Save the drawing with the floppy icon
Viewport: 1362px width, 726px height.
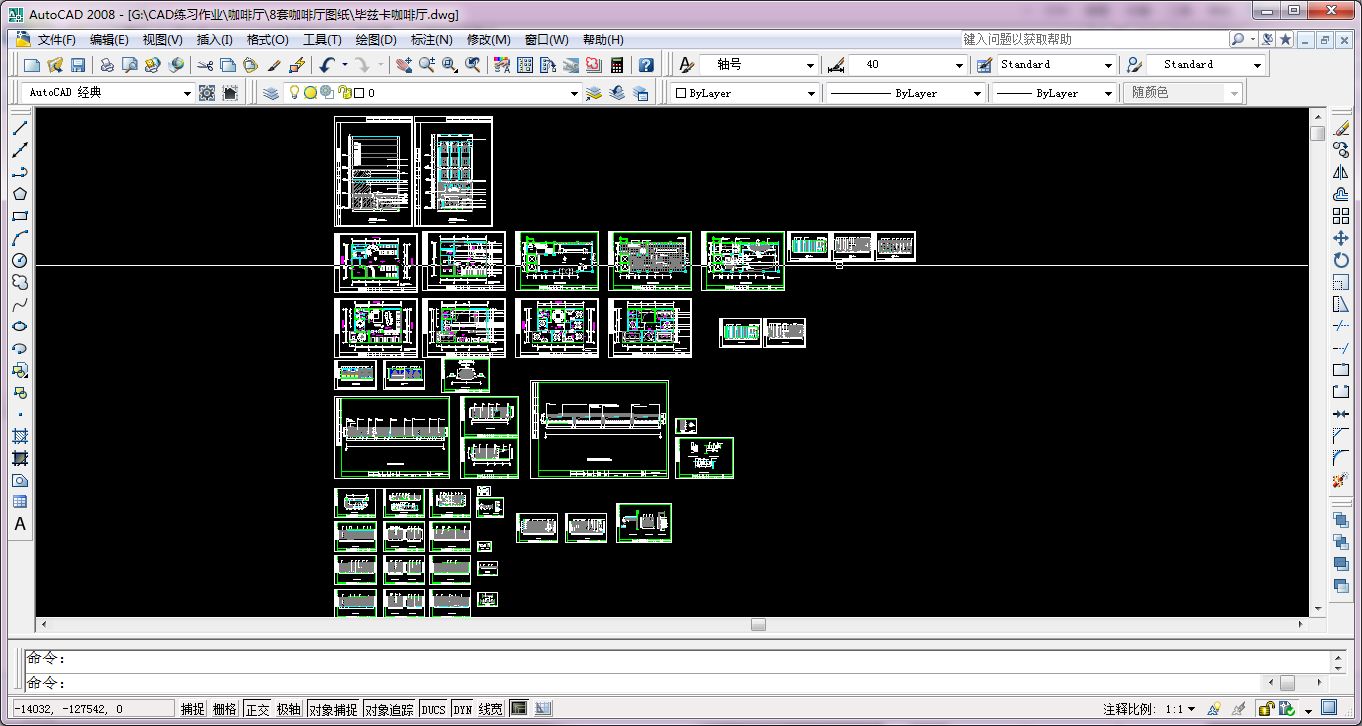click(x=77, y=65)
